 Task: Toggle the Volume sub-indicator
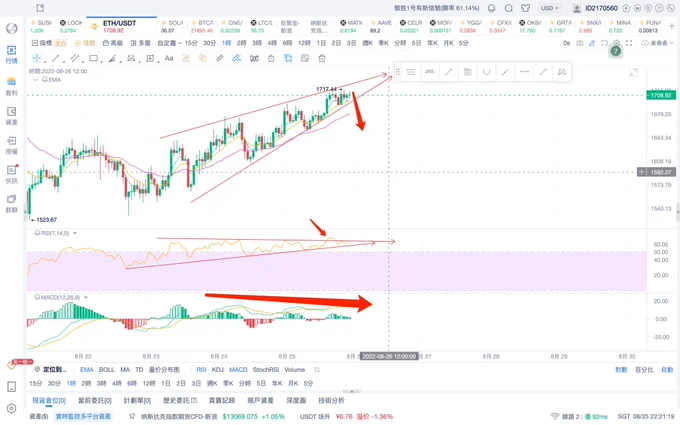click(x=294, y=369)
